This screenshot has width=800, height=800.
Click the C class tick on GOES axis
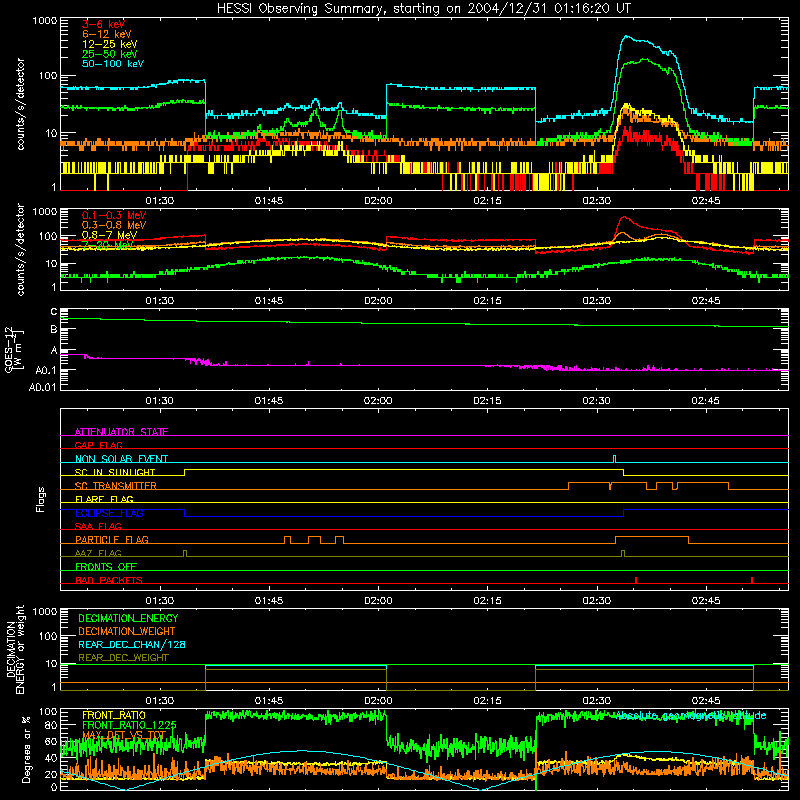point(54,311)
